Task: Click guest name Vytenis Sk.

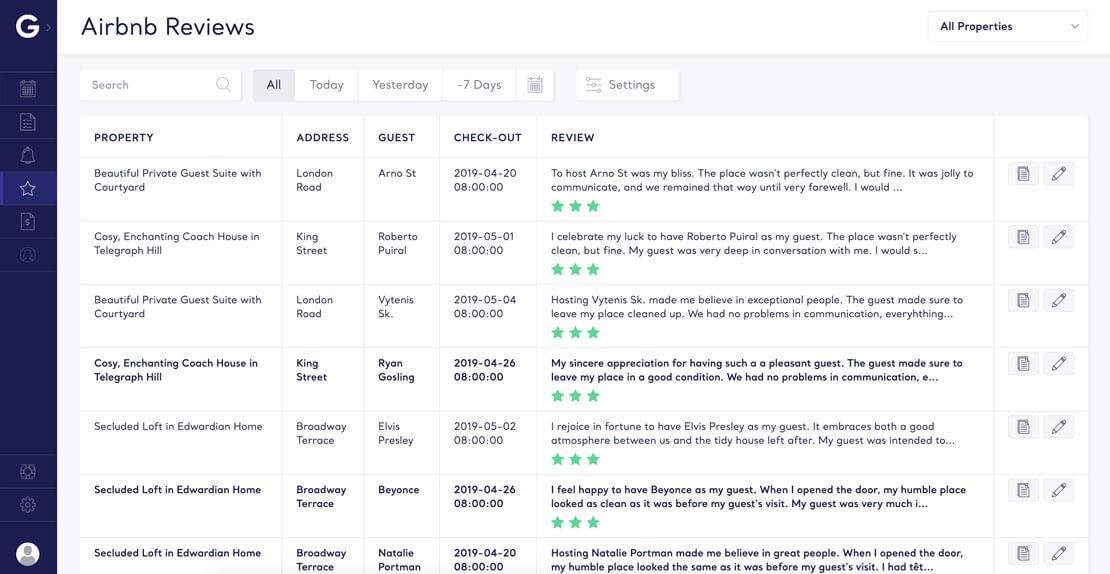Action: [395, 306]
